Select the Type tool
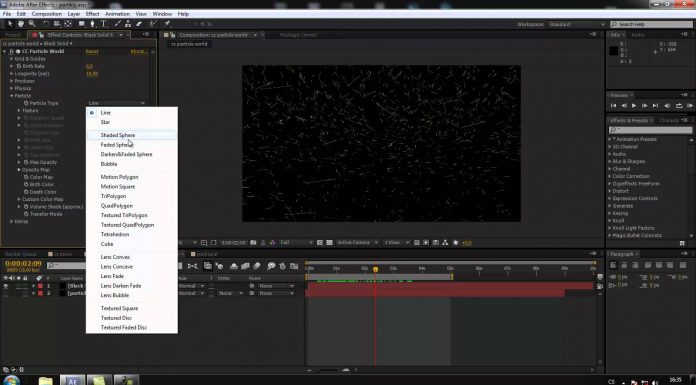Viewport: 696px width, 385px height. (103, 24)
